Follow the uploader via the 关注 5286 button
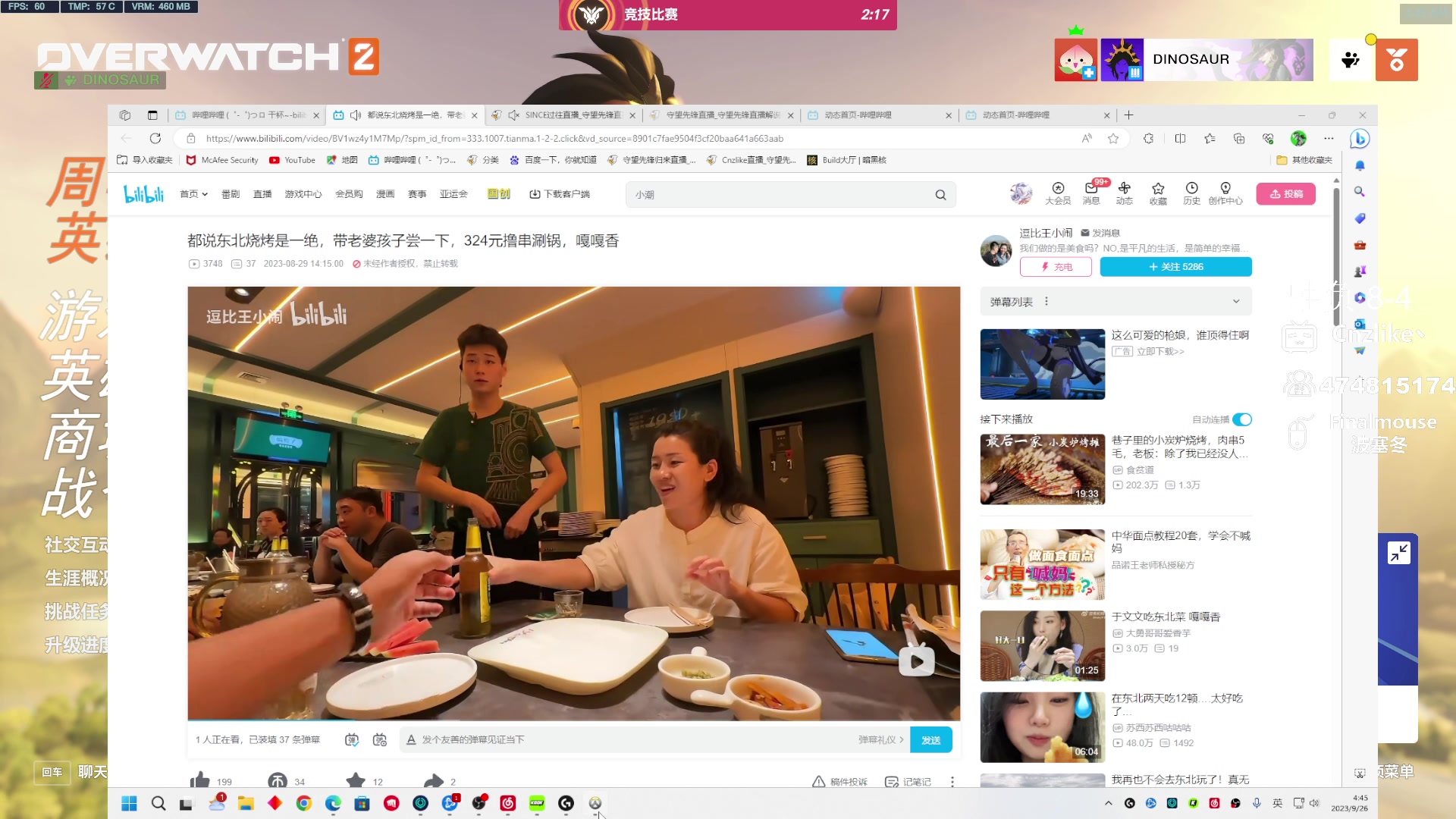This screenshot has width=1456, height=819. tap(1175, 267)
